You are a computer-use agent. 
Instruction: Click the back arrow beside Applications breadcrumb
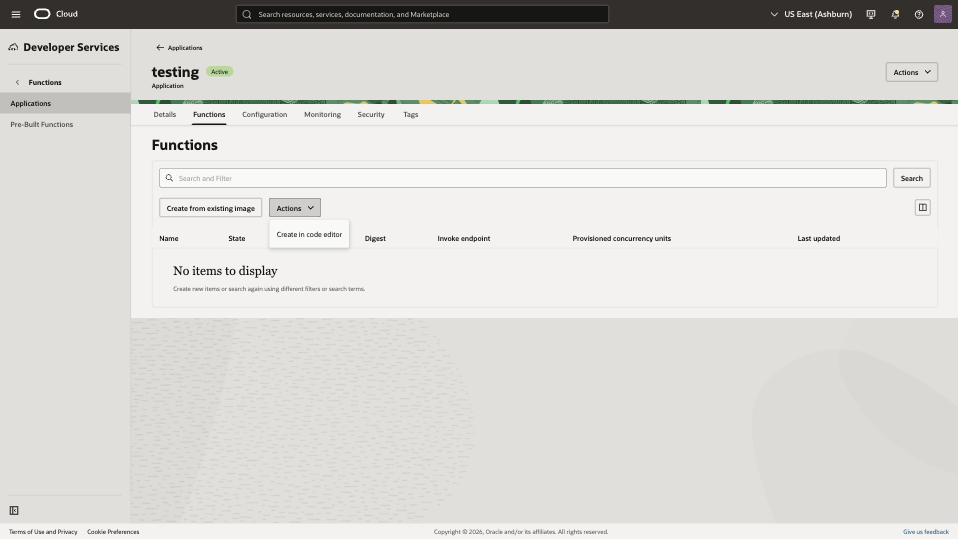(160, 47)
